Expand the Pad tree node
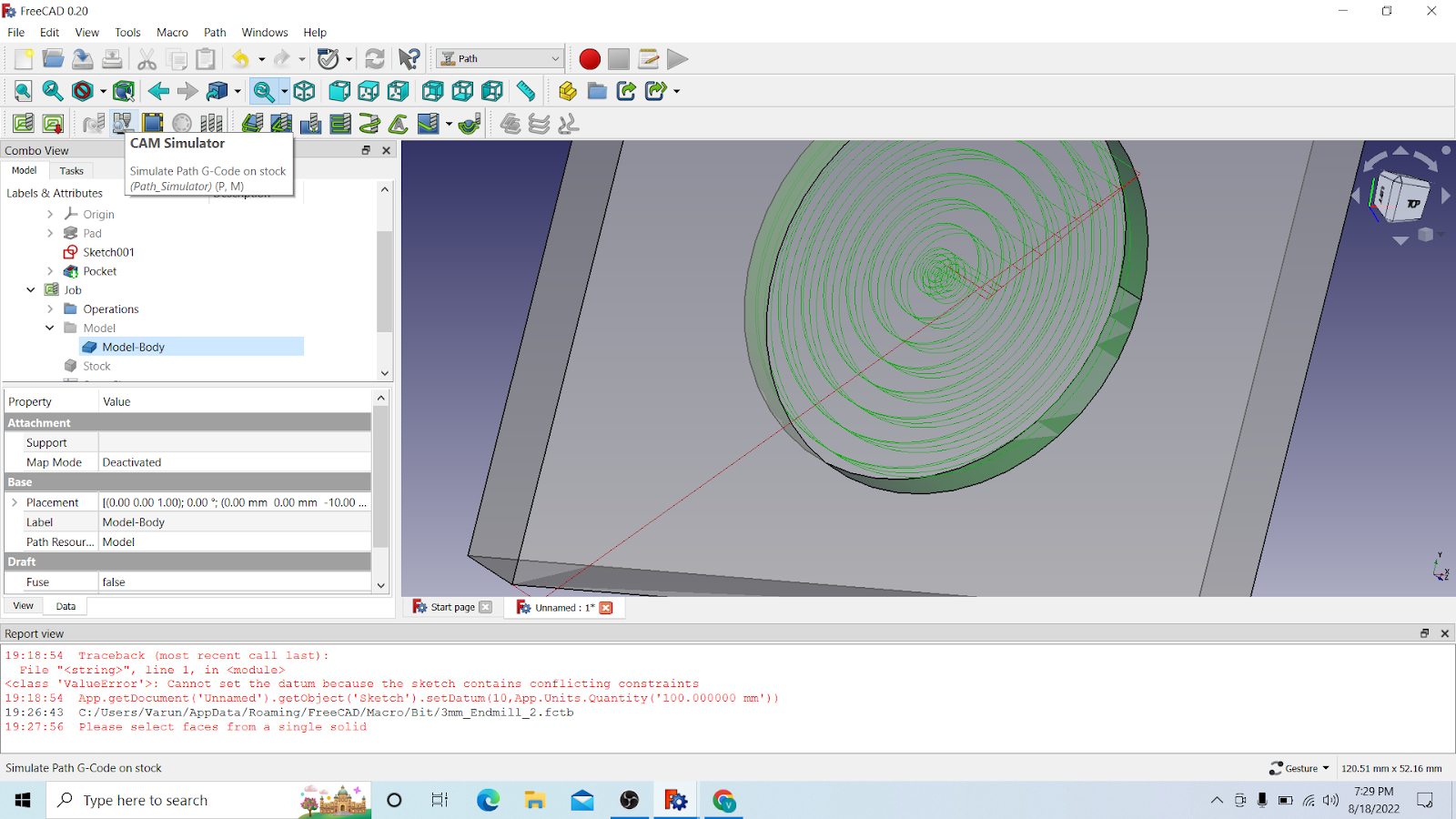Image resolution: width=1456 pixels, height=819 pixels. click(x=50, y=233)
